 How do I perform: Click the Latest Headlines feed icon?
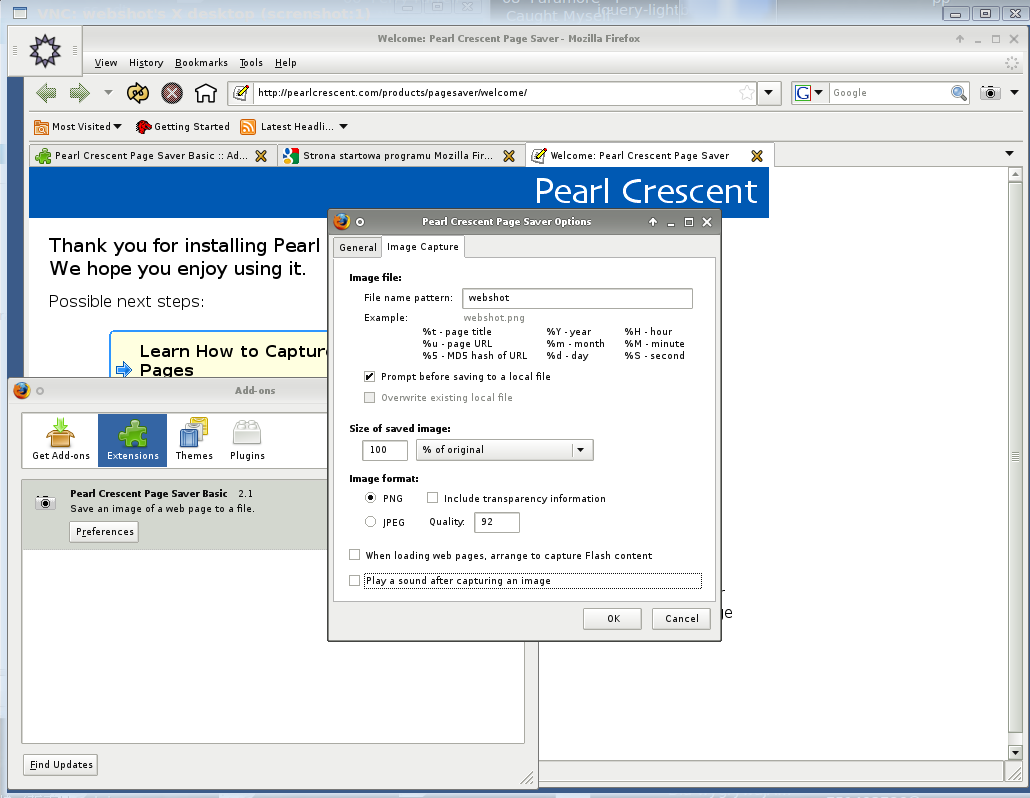[248, 127]
